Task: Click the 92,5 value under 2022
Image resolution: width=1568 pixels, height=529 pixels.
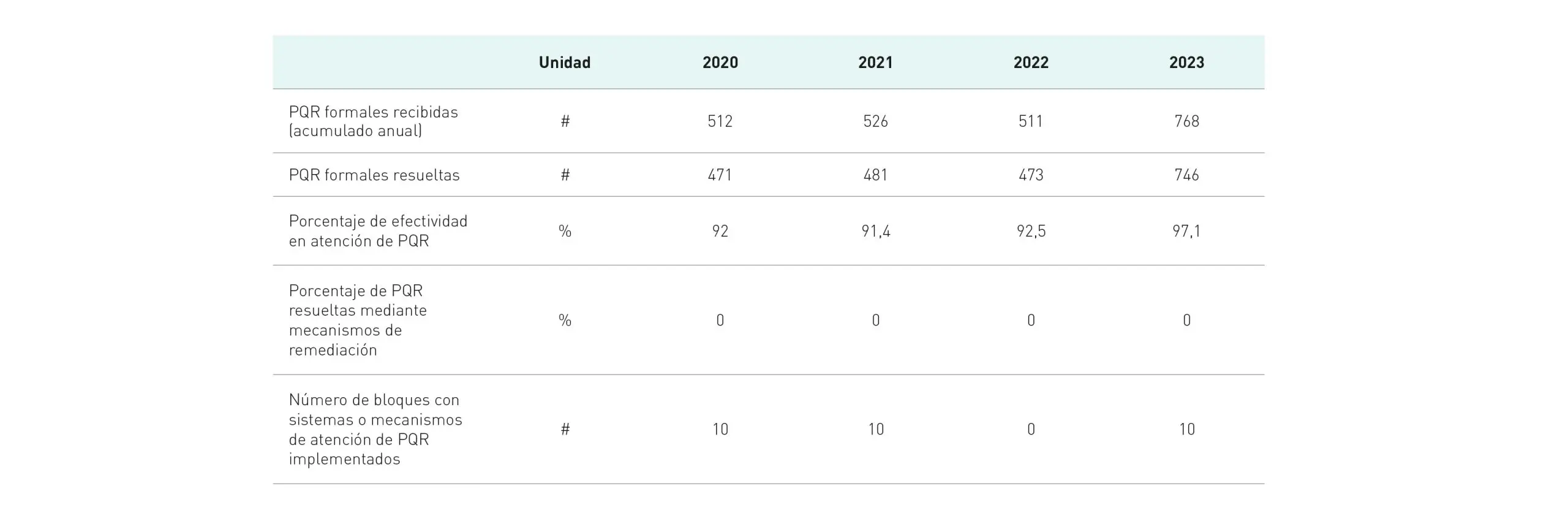Action: pos(1031,231)
